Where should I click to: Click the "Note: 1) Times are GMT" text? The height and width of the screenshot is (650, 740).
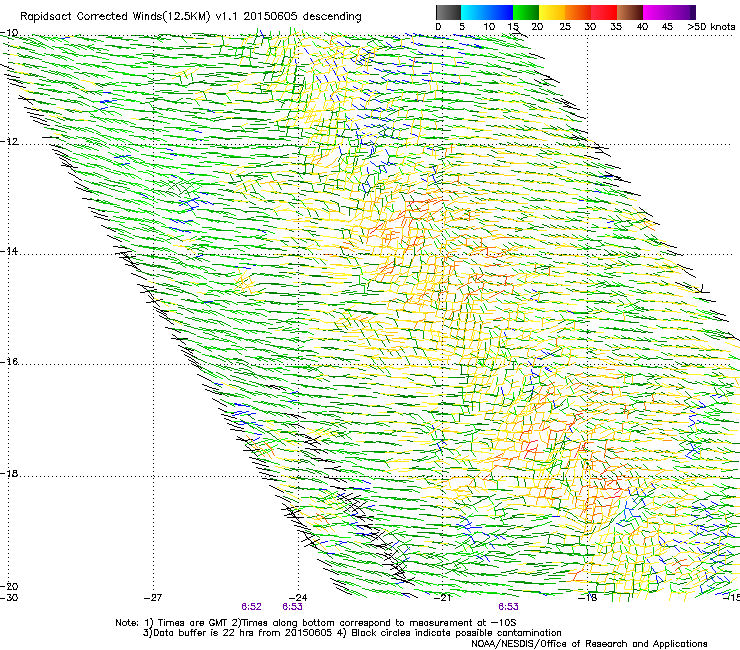173,623
